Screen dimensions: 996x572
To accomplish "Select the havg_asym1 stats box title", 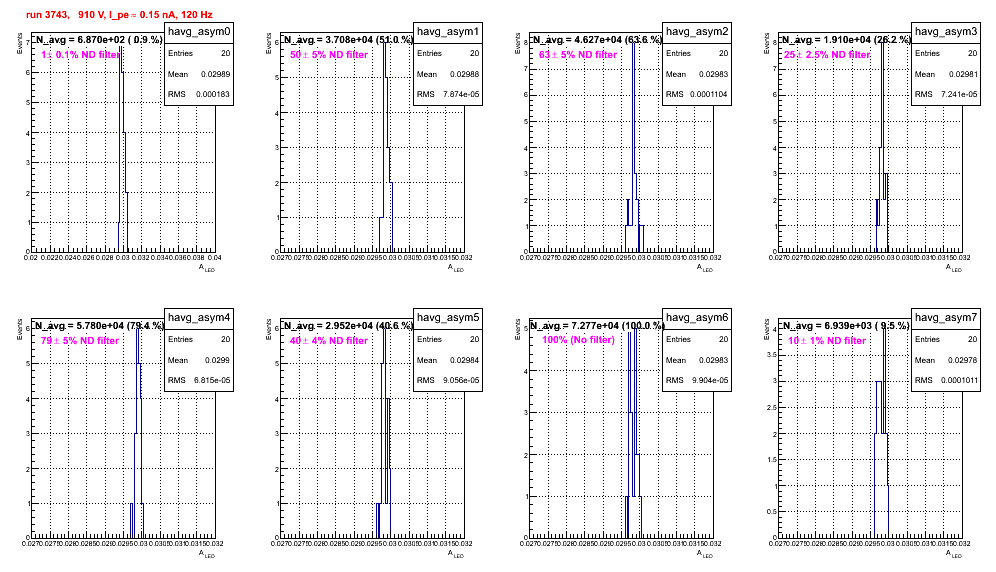I will tap(448, 32).
